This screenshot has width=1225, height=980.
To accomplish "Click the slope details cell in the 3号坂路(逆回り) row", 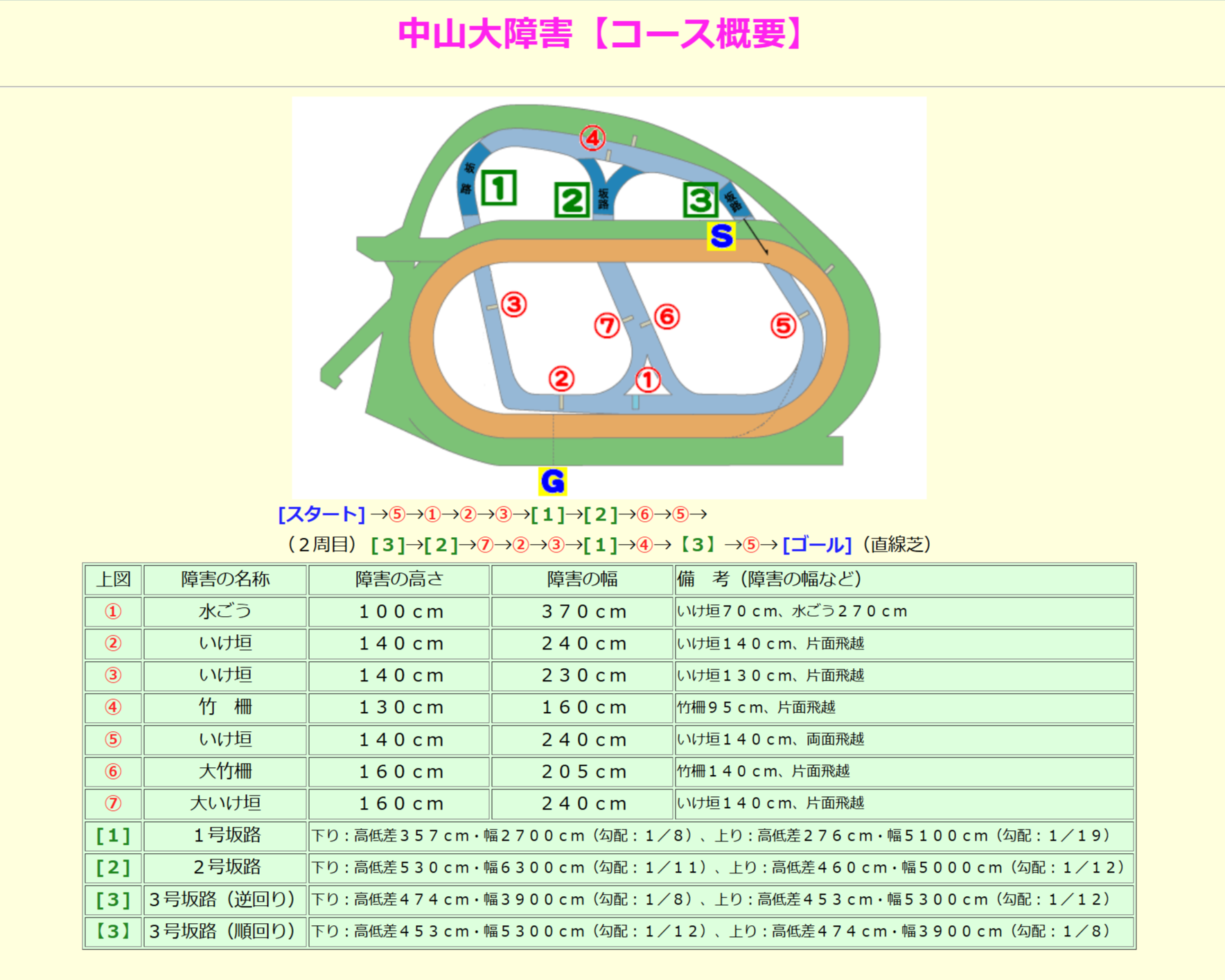I will point(721,899).
